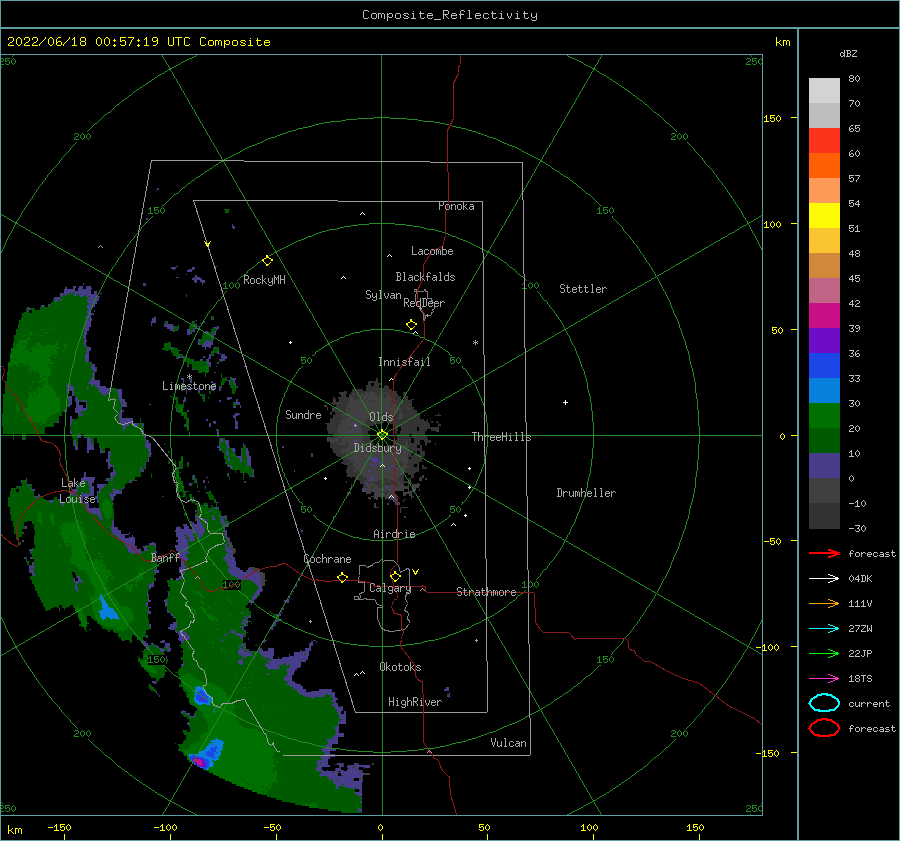Click the Lacombe label

tap(432, 251)
